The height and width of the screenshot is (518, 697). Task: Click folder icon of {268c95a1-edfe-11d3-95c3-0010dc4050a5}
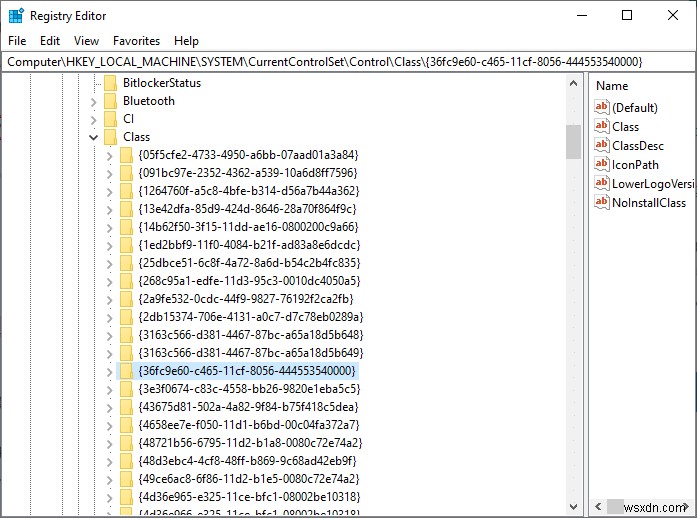pos(126,281)
